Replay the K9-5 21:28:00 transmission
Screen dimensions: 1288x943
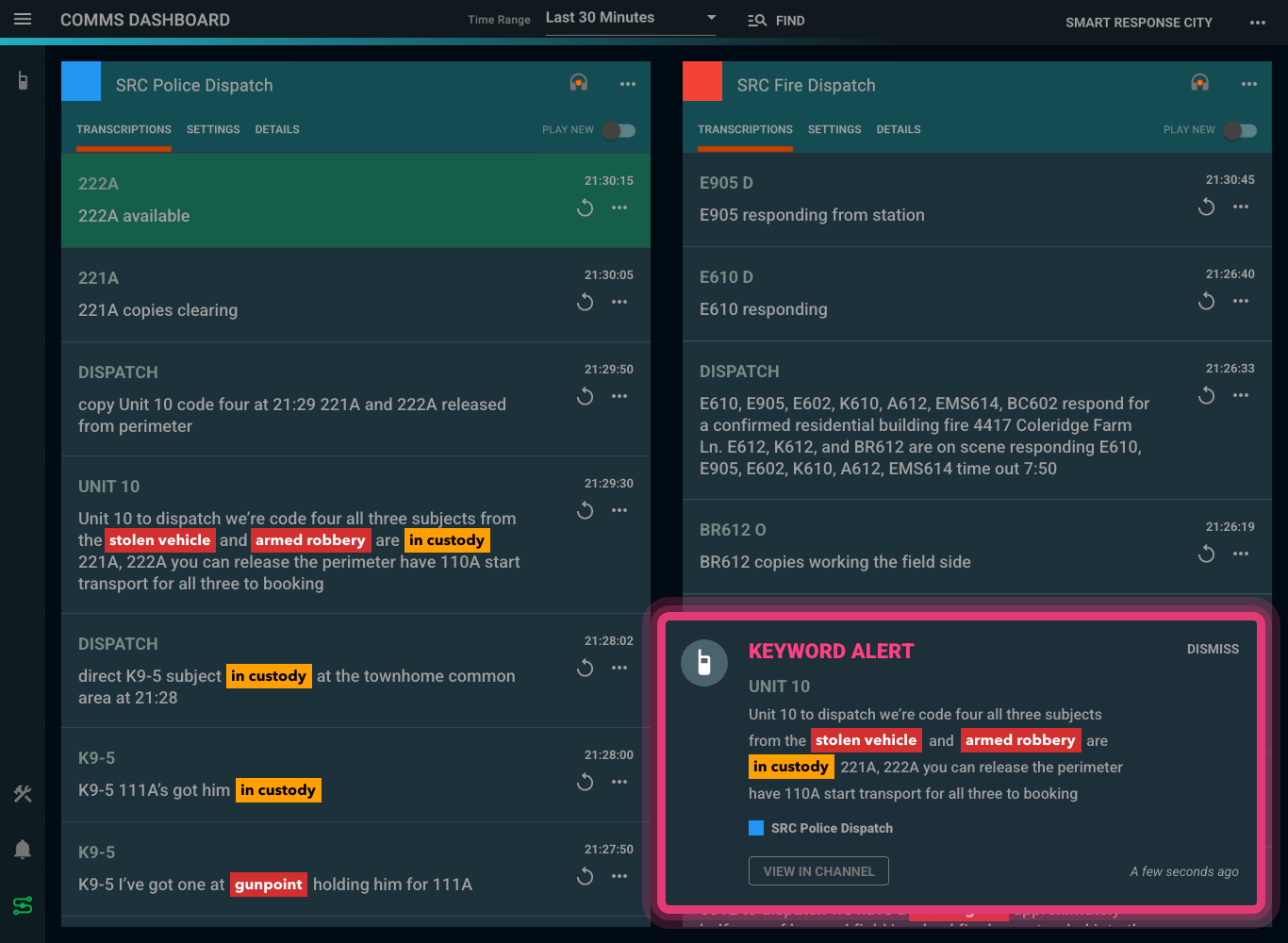(586, 782)
